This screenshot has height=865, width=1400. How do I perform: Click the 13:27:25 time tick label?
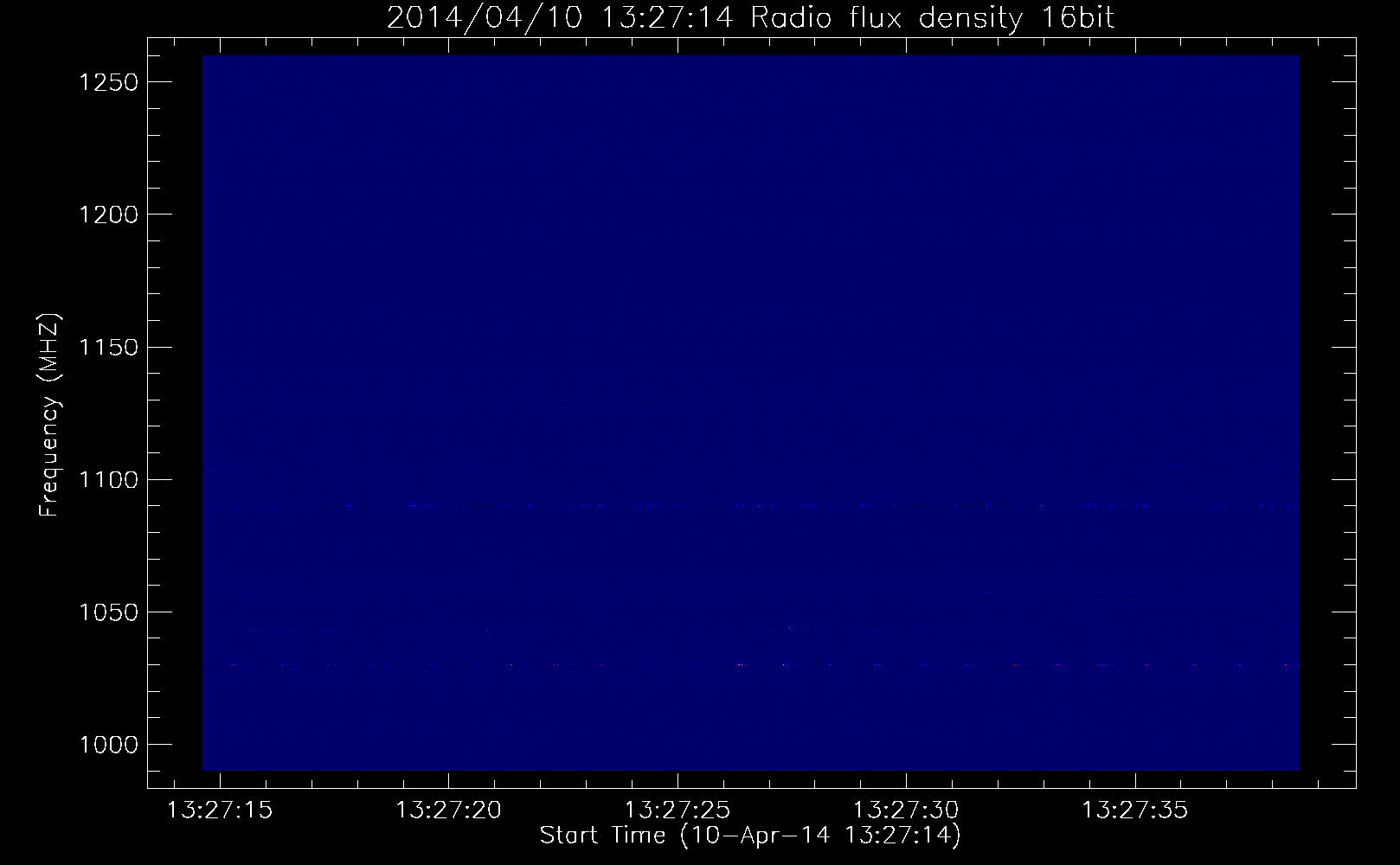[x=678, y=811]
